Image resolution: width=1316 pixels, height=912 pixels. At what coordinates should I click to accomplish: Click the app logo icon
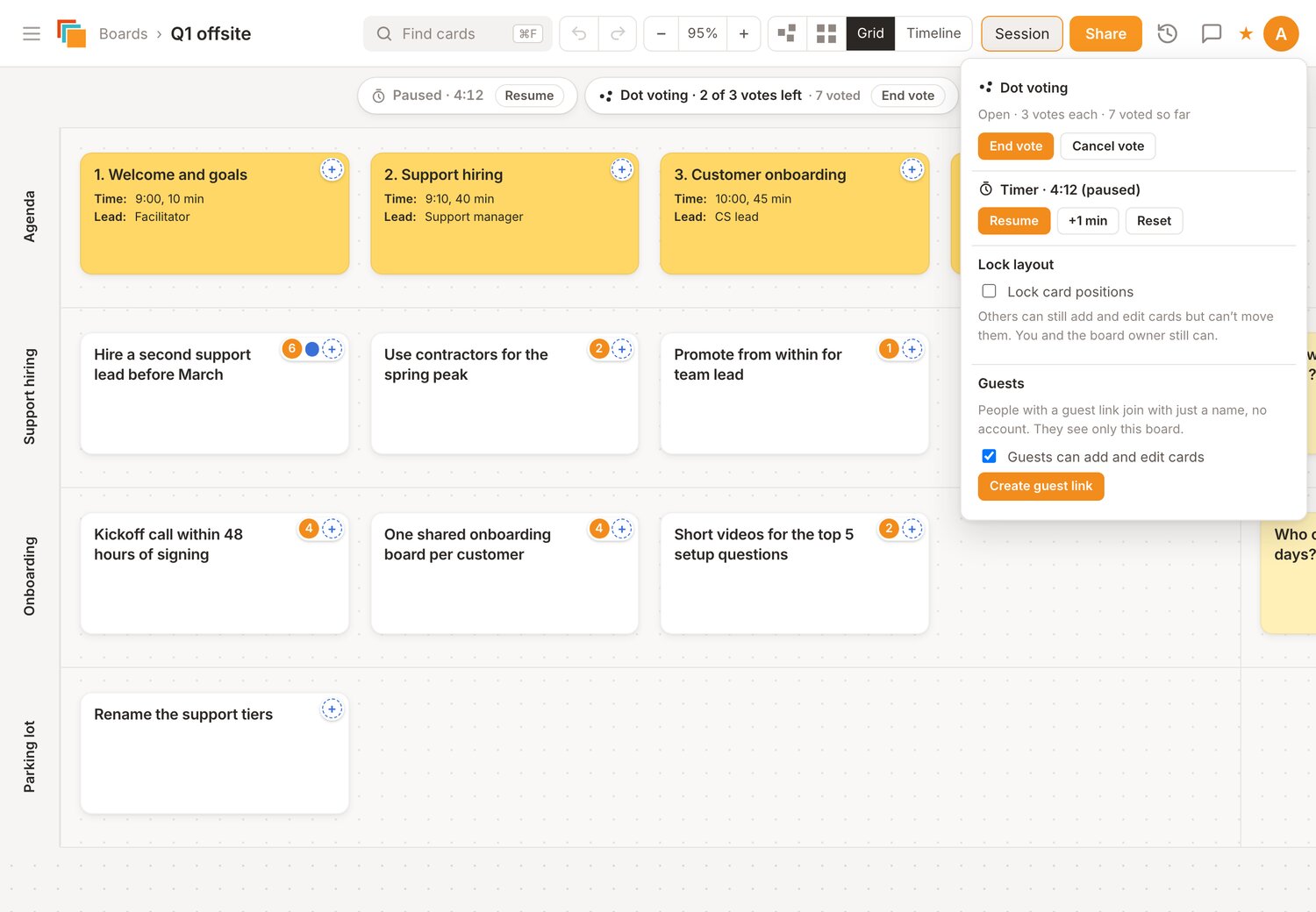[x=71, y=33]
